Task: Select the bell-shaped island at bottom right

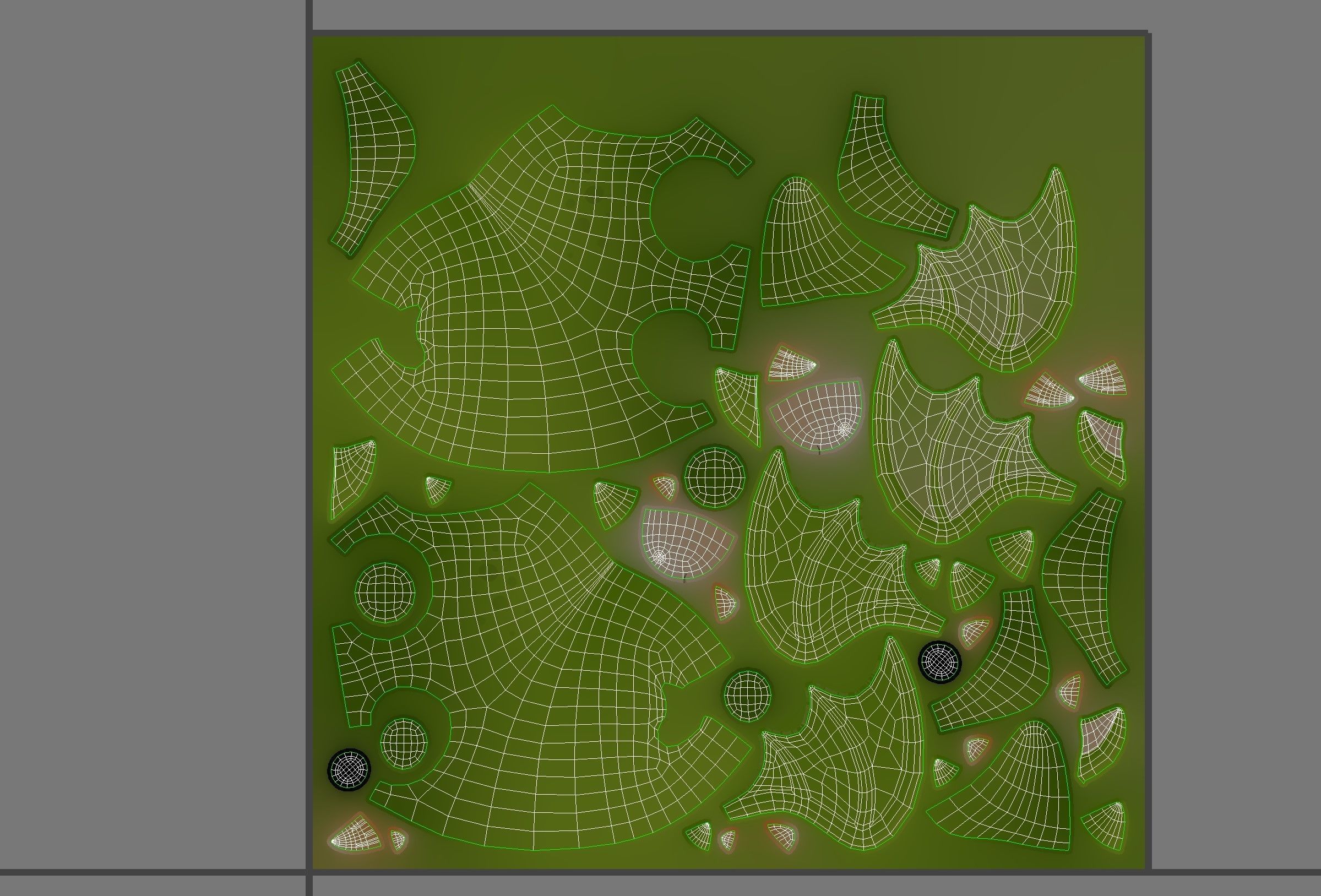Action: [1023, 796]
